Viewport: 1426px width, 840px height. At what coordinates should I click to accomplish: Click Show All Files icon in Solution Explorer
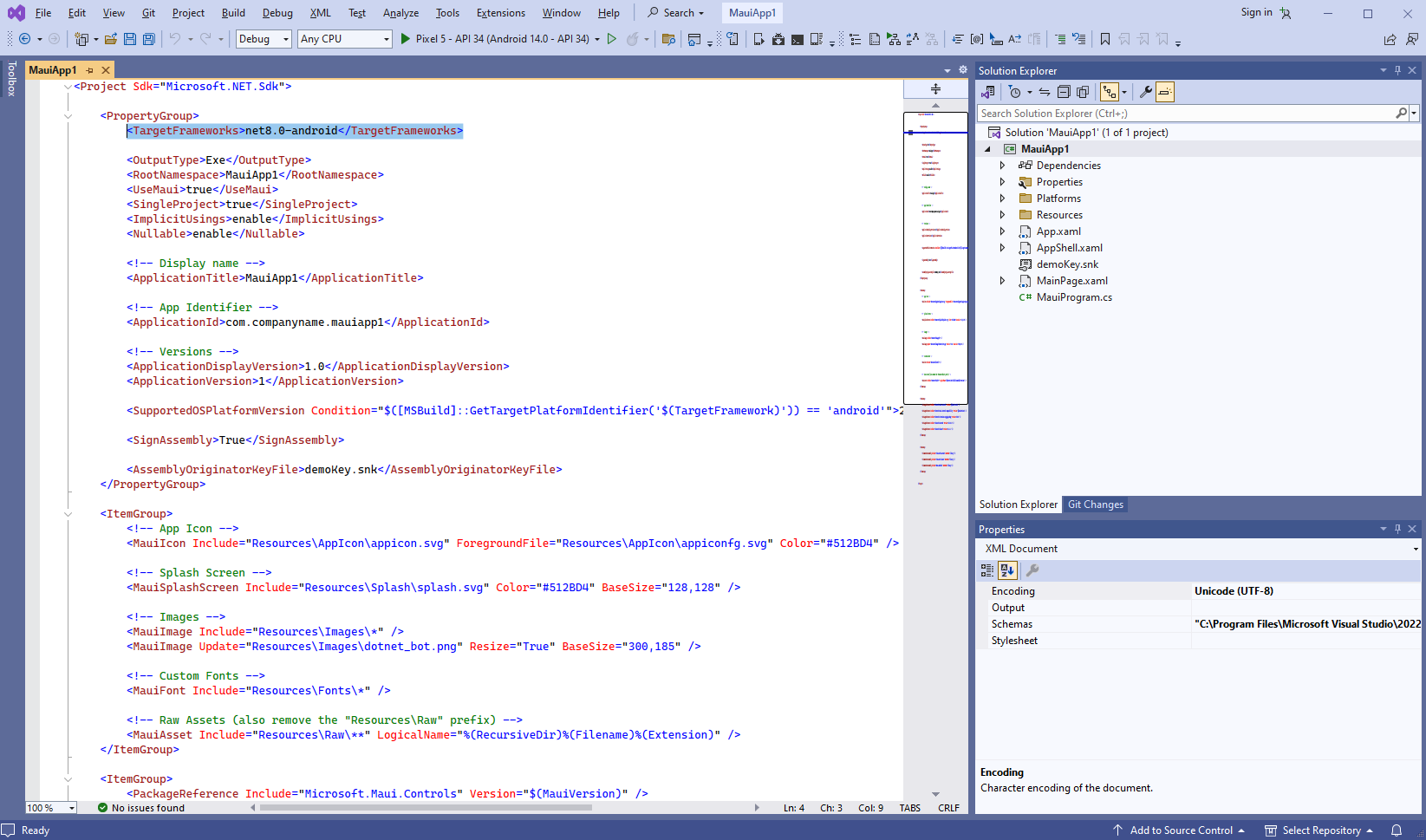click(x=1083, y=92)
